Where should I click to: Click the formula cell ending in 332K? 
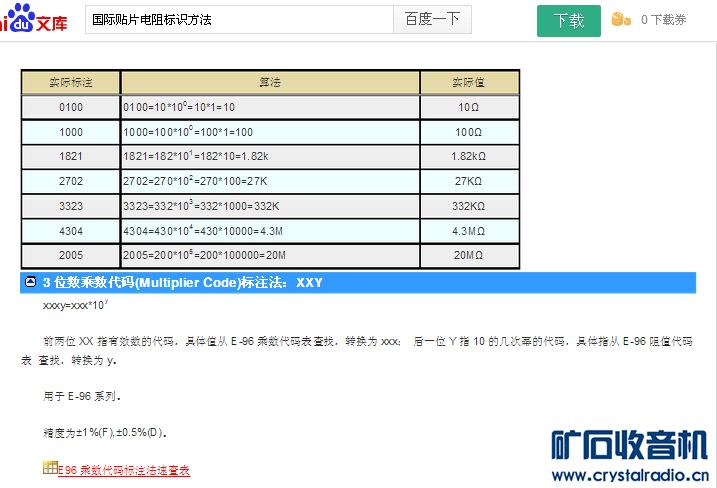(x=270, y=206)
